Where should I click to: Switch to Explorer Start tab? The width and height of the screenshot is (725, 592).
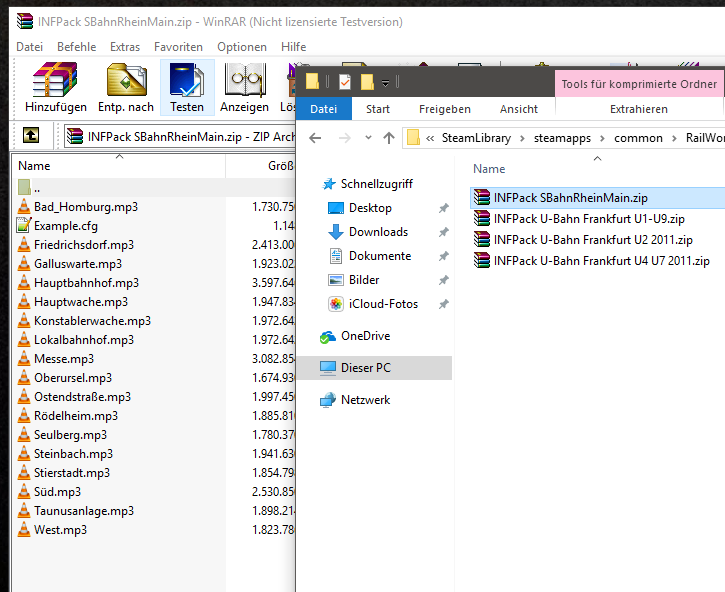378,109
